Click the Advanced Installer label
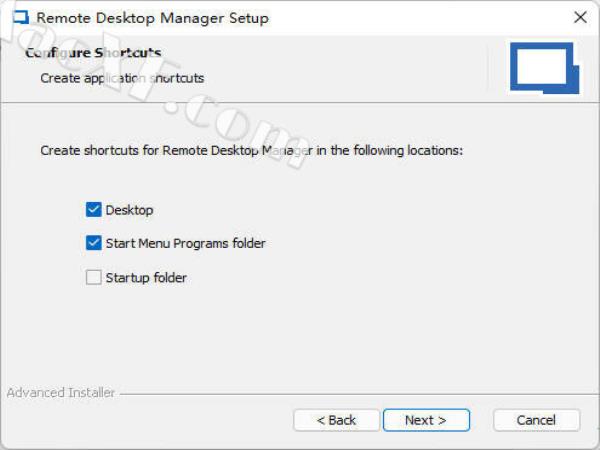 (x=60, y=393)
